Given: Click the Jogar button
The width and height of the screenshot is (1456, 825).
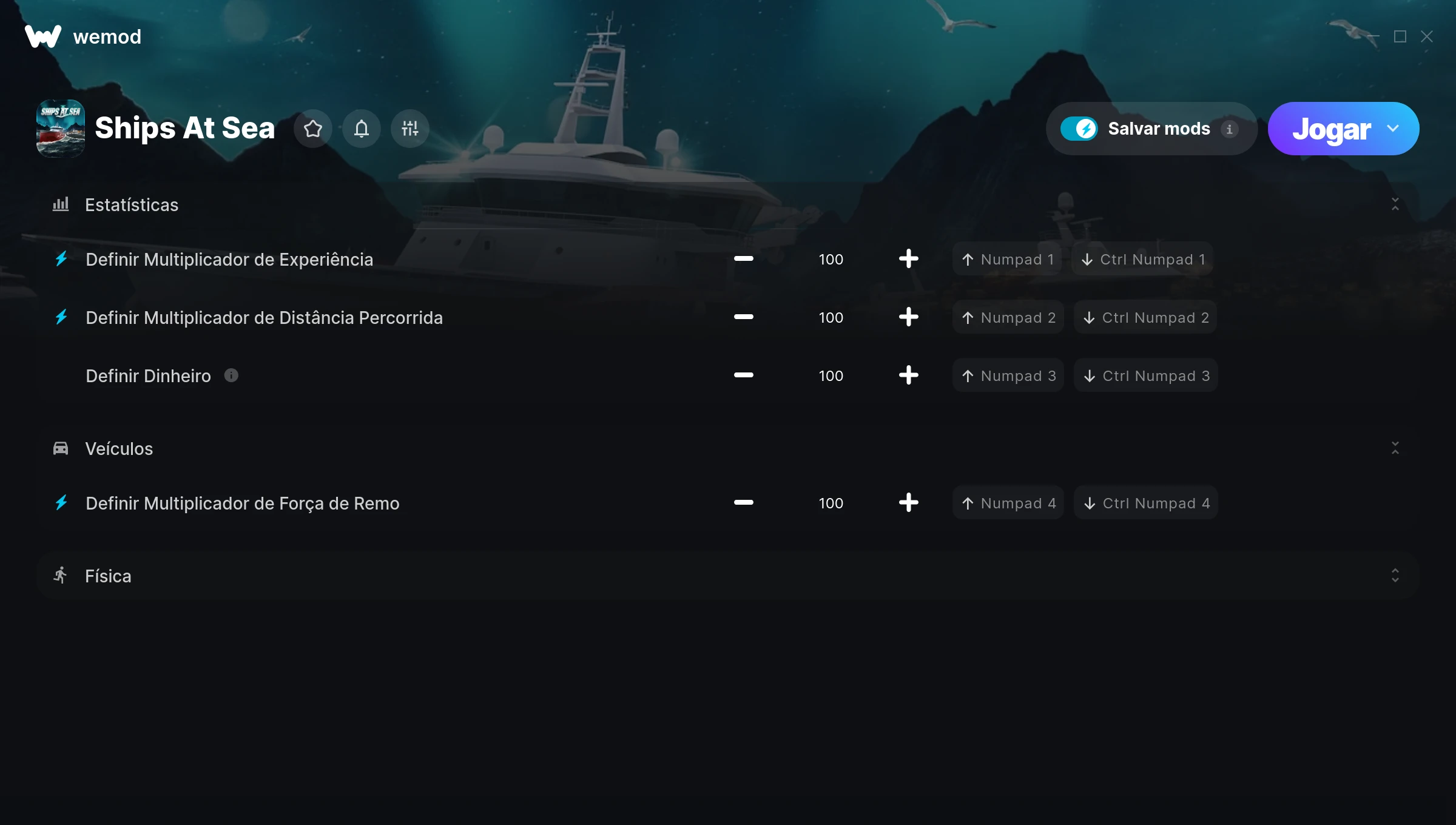Looking at the screenshot, I should click(1331, 129).
